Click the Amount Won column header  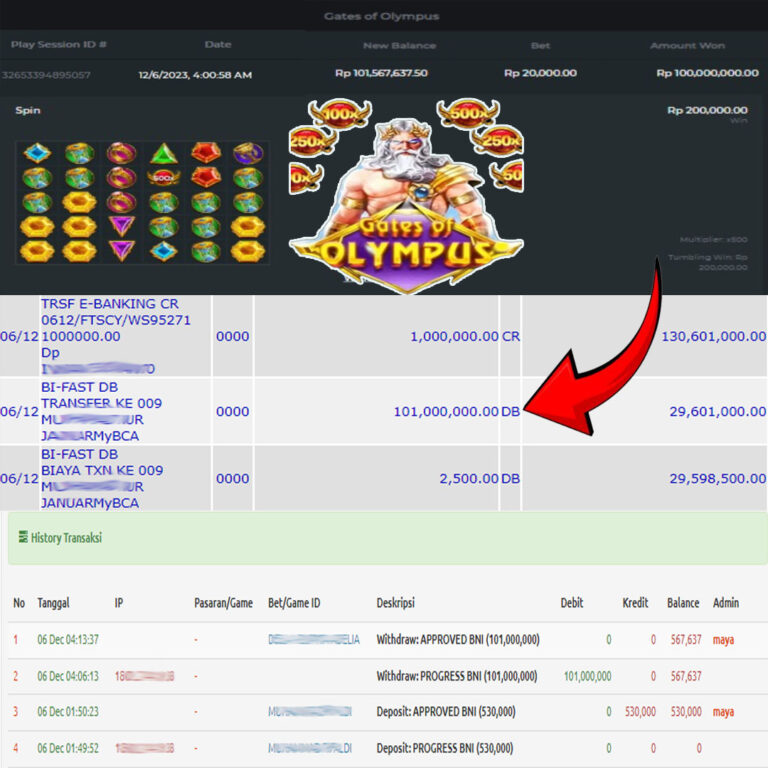pyautogui.click(x=687, y=45)
